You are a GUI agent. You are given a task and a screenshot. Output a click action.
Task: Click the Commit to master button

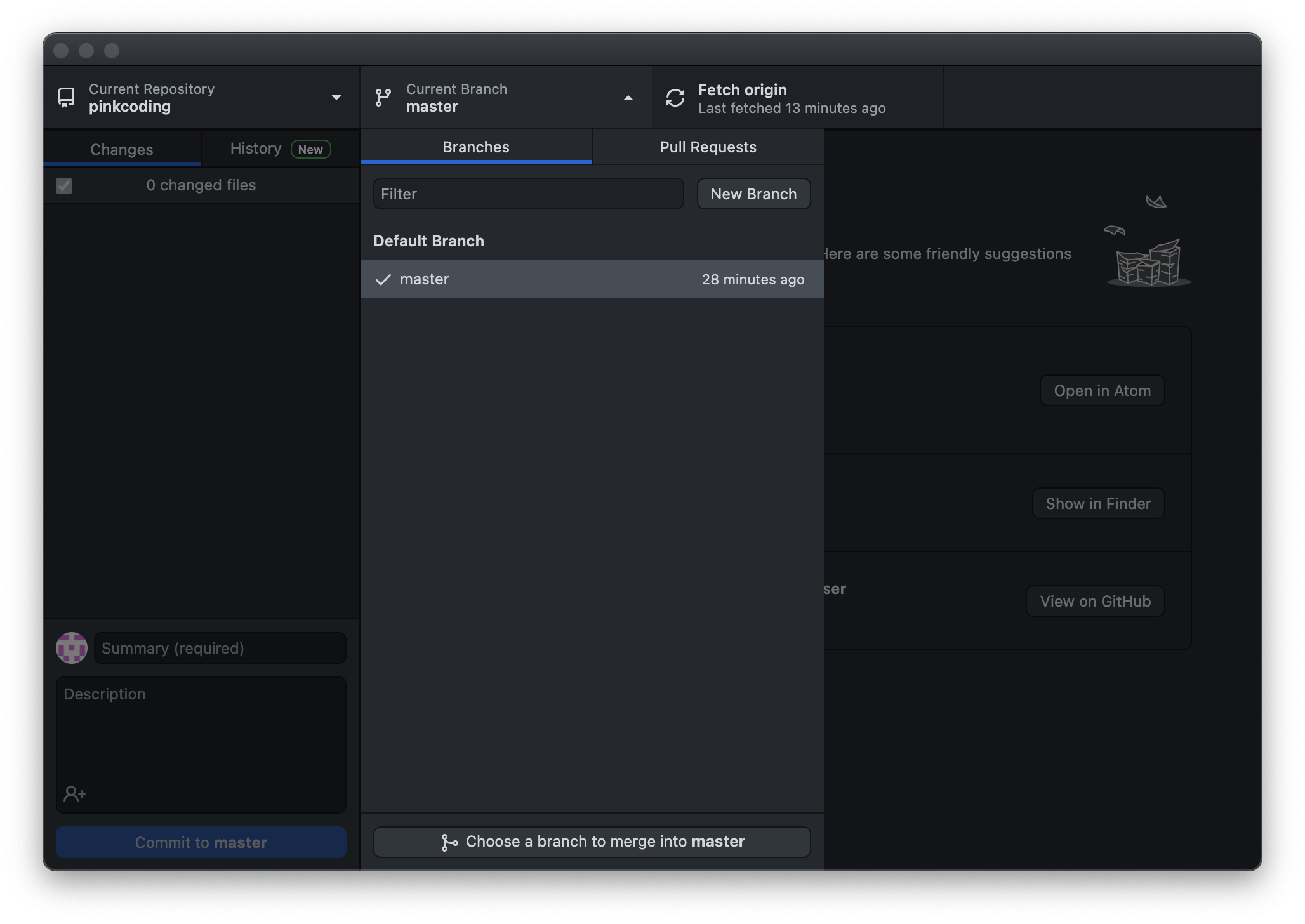point(201,842)
